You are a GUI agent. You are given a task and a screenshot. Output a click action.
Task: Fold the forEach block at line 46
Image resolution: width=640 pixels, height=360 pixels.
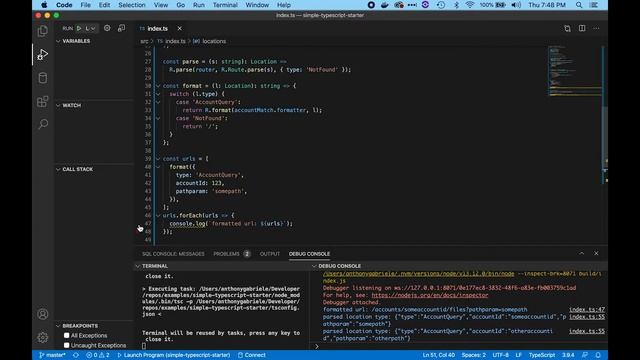[158, 215]
